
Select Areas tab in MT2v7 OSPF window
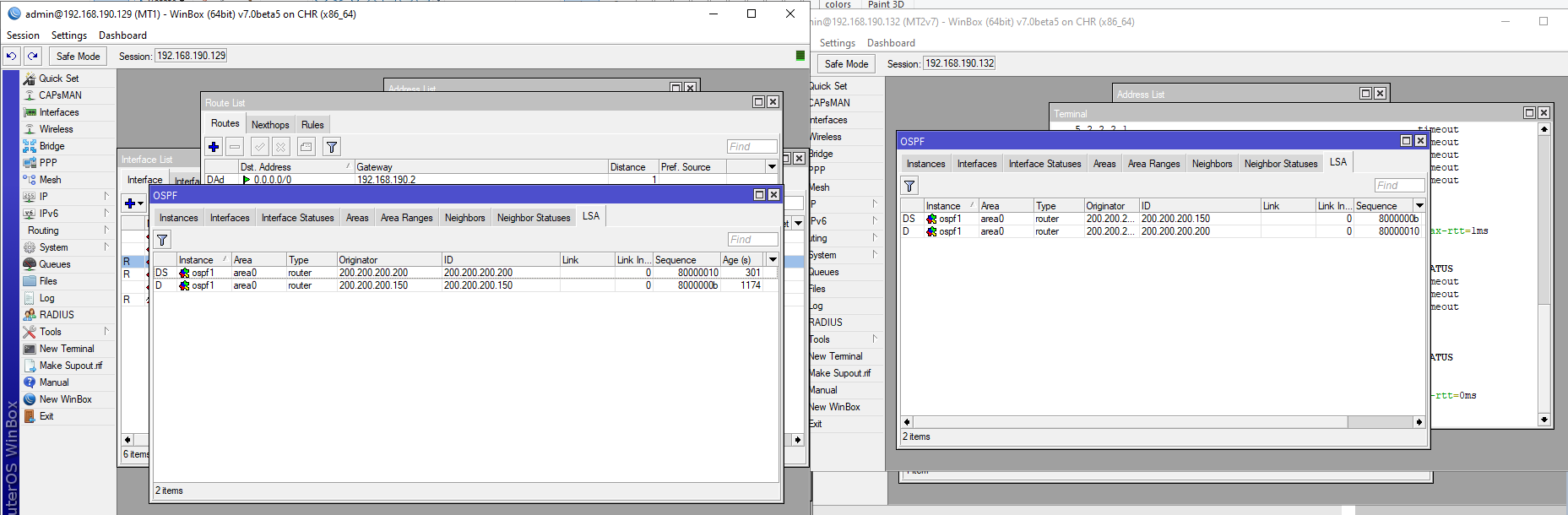[1104, 163]
